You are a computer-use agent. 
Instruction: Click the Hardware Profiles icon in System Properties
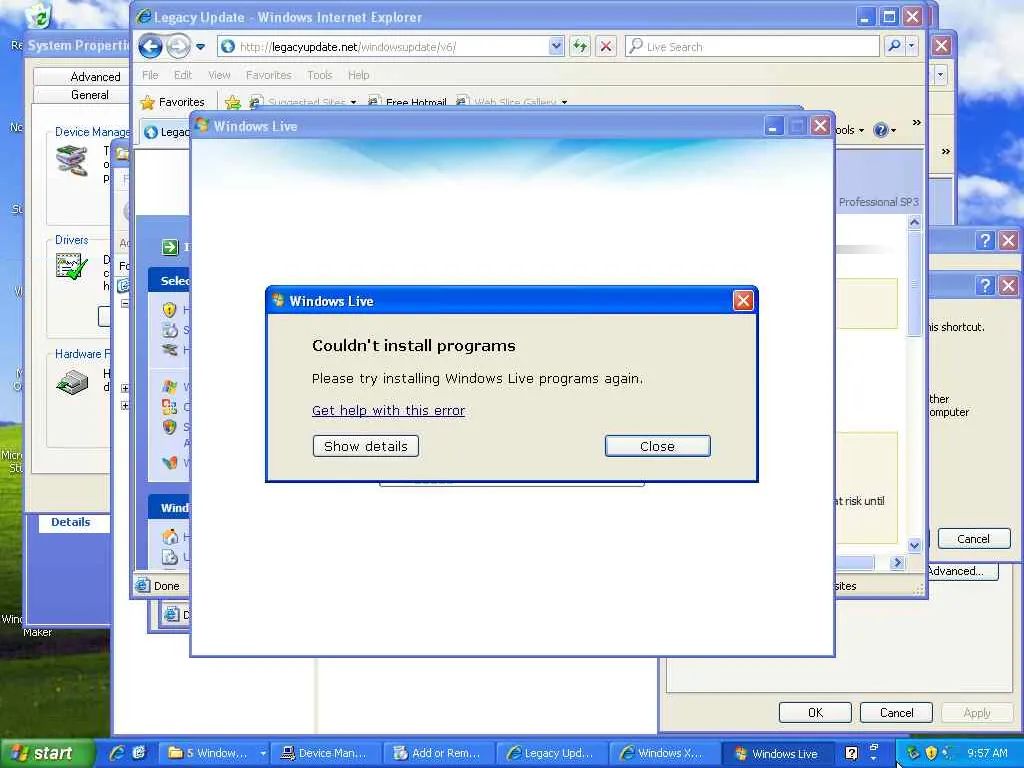(72, 382)
